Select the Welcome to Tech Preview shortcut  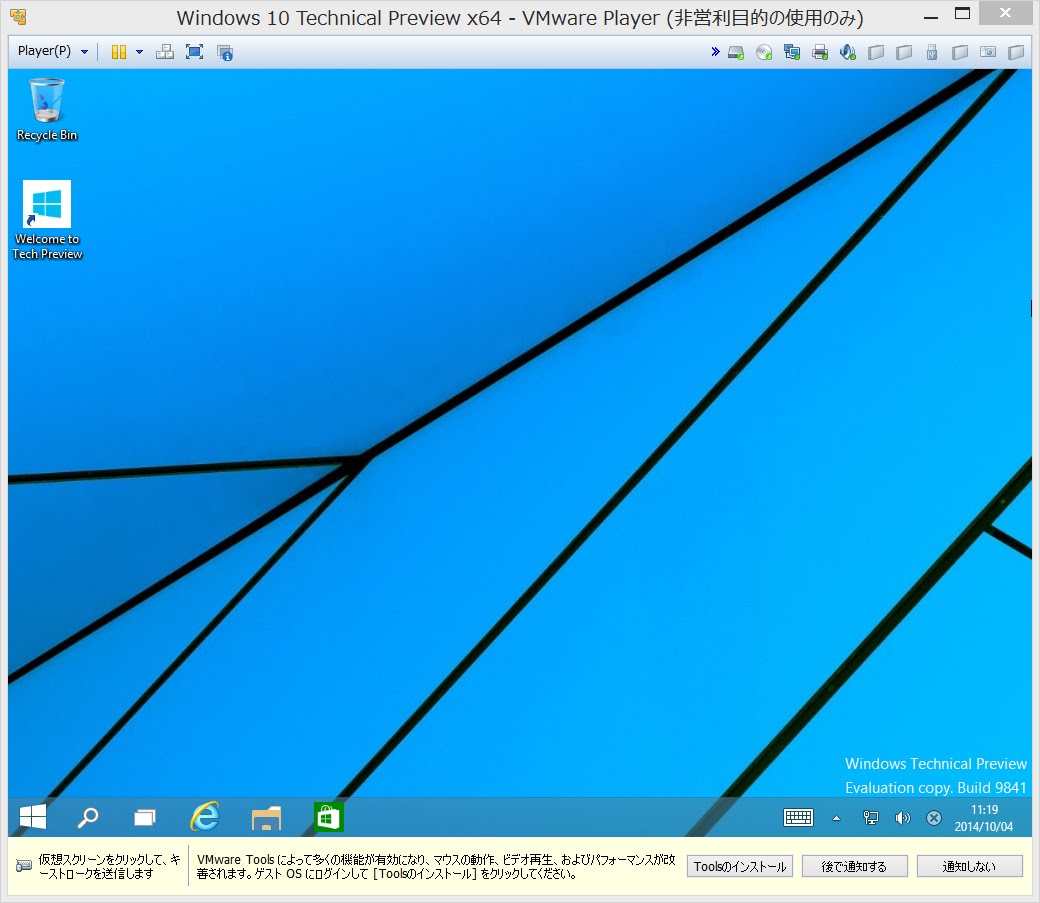[x=47, y=220]
